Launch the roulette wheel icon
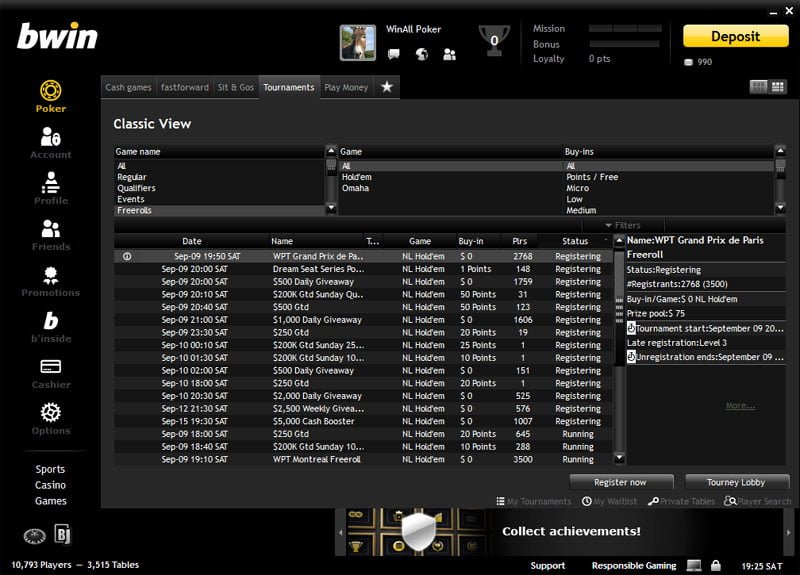 [x=34, y=536]
